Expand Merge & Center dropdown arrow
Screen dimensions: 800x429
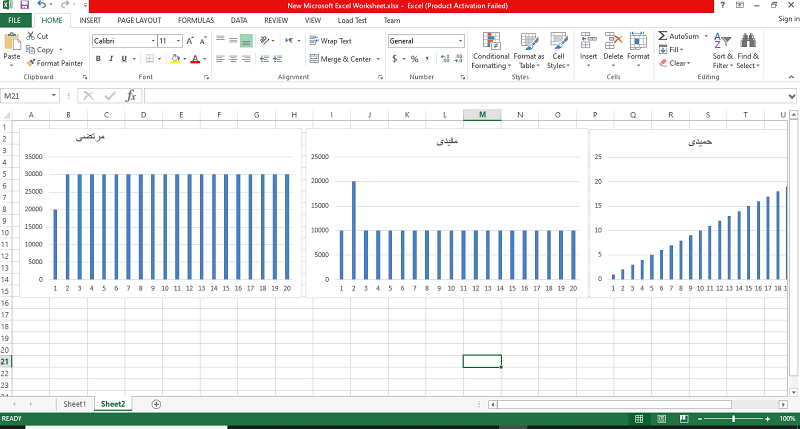[x=378, y=59]
